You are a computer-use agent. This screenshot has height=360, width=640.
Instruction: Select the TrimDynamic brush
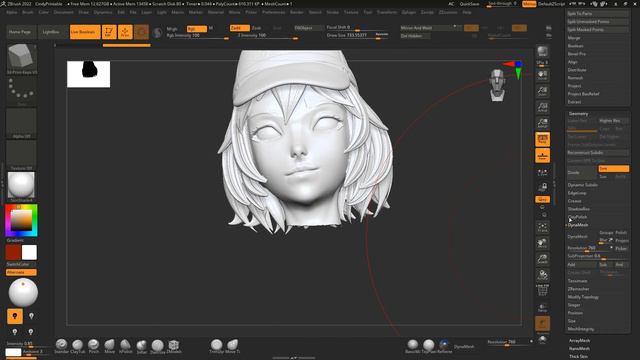click(216, 345)
